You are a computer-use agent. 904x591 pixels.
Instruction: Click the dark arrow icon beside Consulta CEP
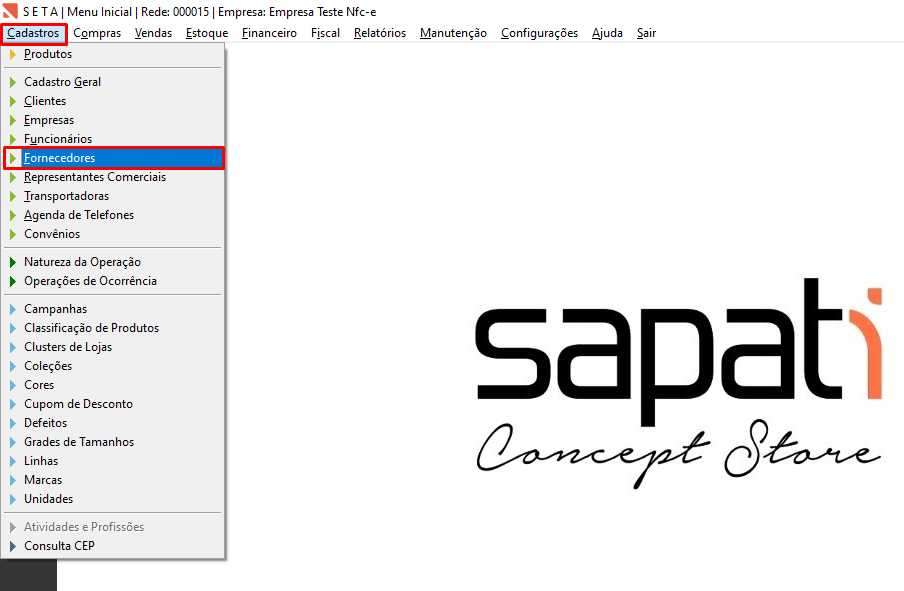tap(13, 547)
